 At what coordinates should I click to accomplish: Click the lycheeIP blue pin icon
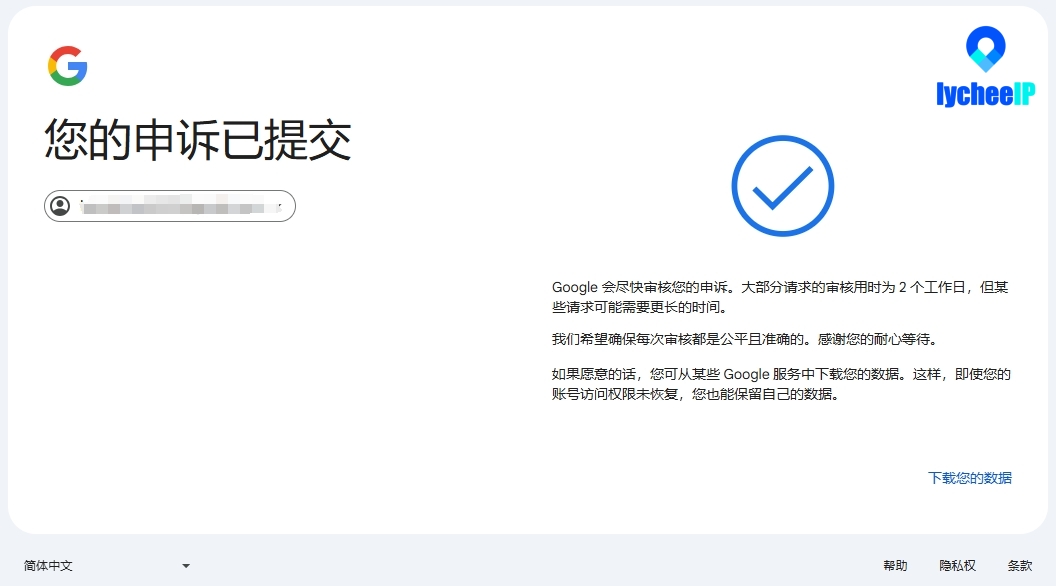[x=985, y=49]
